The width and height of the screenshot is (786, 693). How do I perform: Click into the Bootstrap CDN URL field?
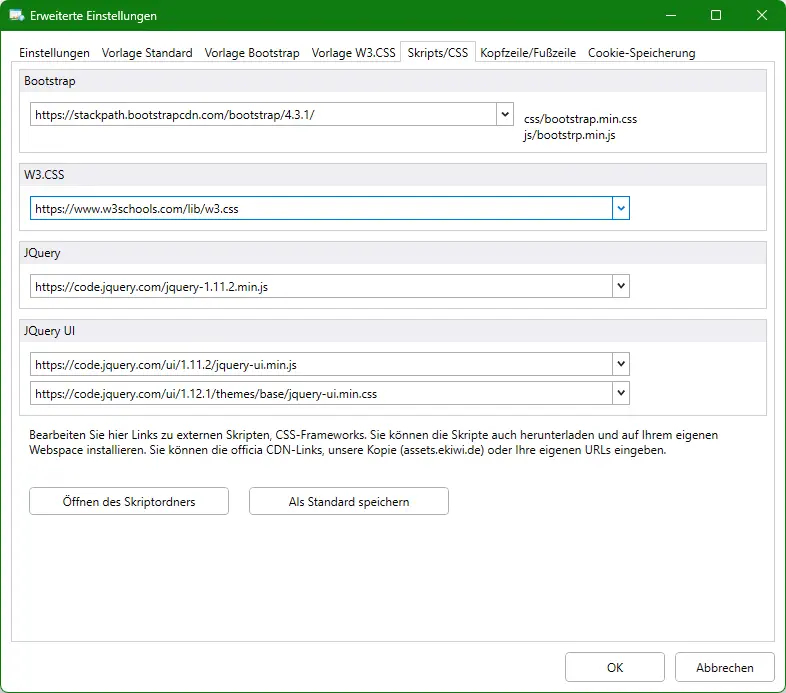coord(262,115)
